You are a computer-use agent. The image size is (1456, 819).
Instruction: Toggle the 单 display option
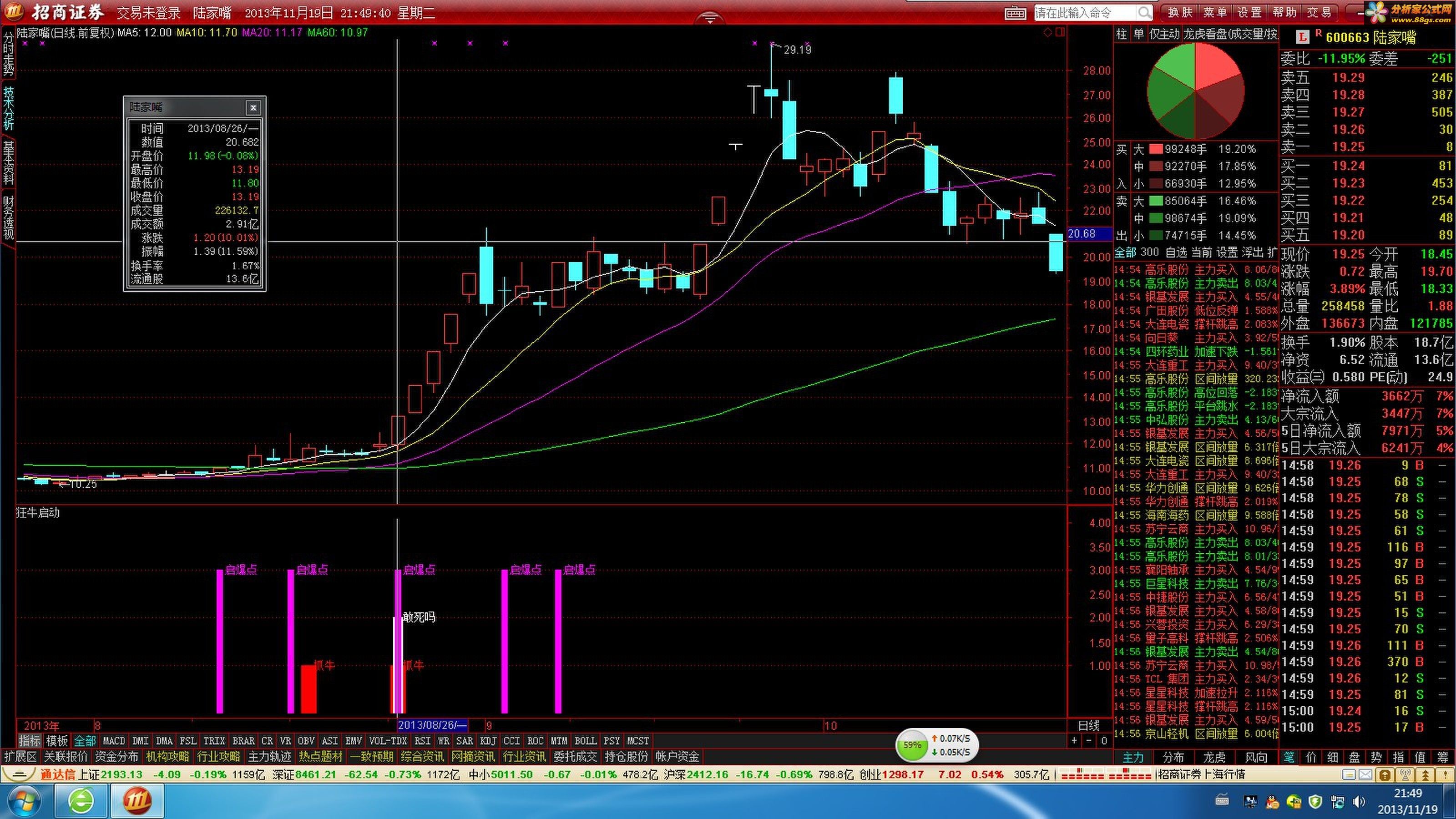[1138, 35]
